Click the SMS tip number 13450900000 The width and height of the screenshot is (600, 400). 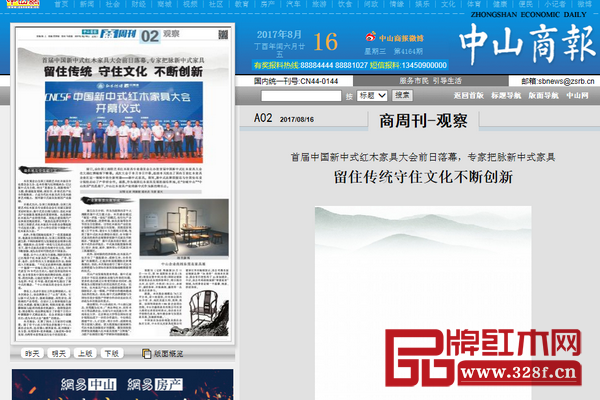click(x=424, y=65)
